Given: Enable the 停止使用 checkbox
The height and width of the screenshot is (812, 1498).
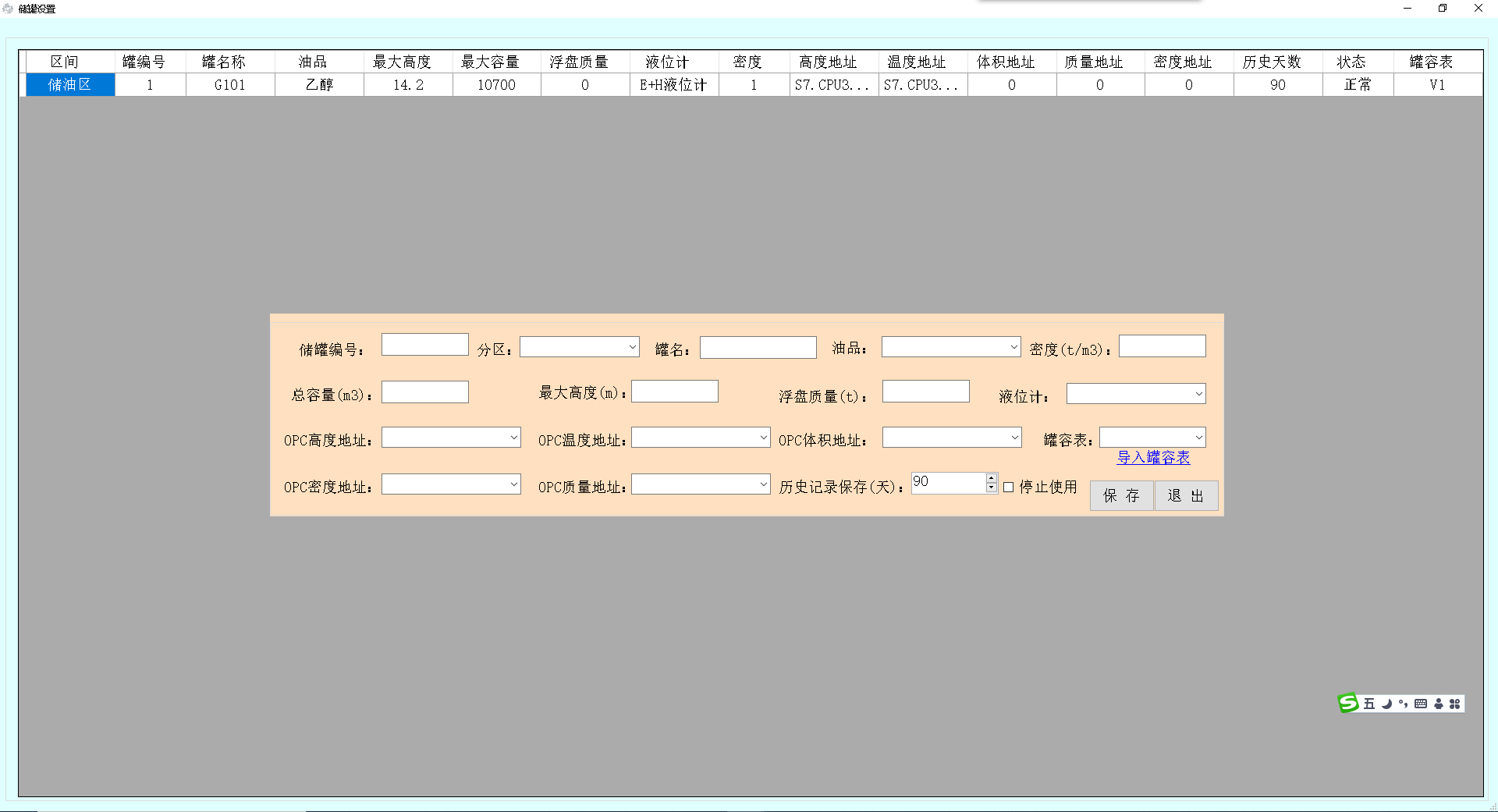Looking at the screenshot, I should pos(1008,487).
